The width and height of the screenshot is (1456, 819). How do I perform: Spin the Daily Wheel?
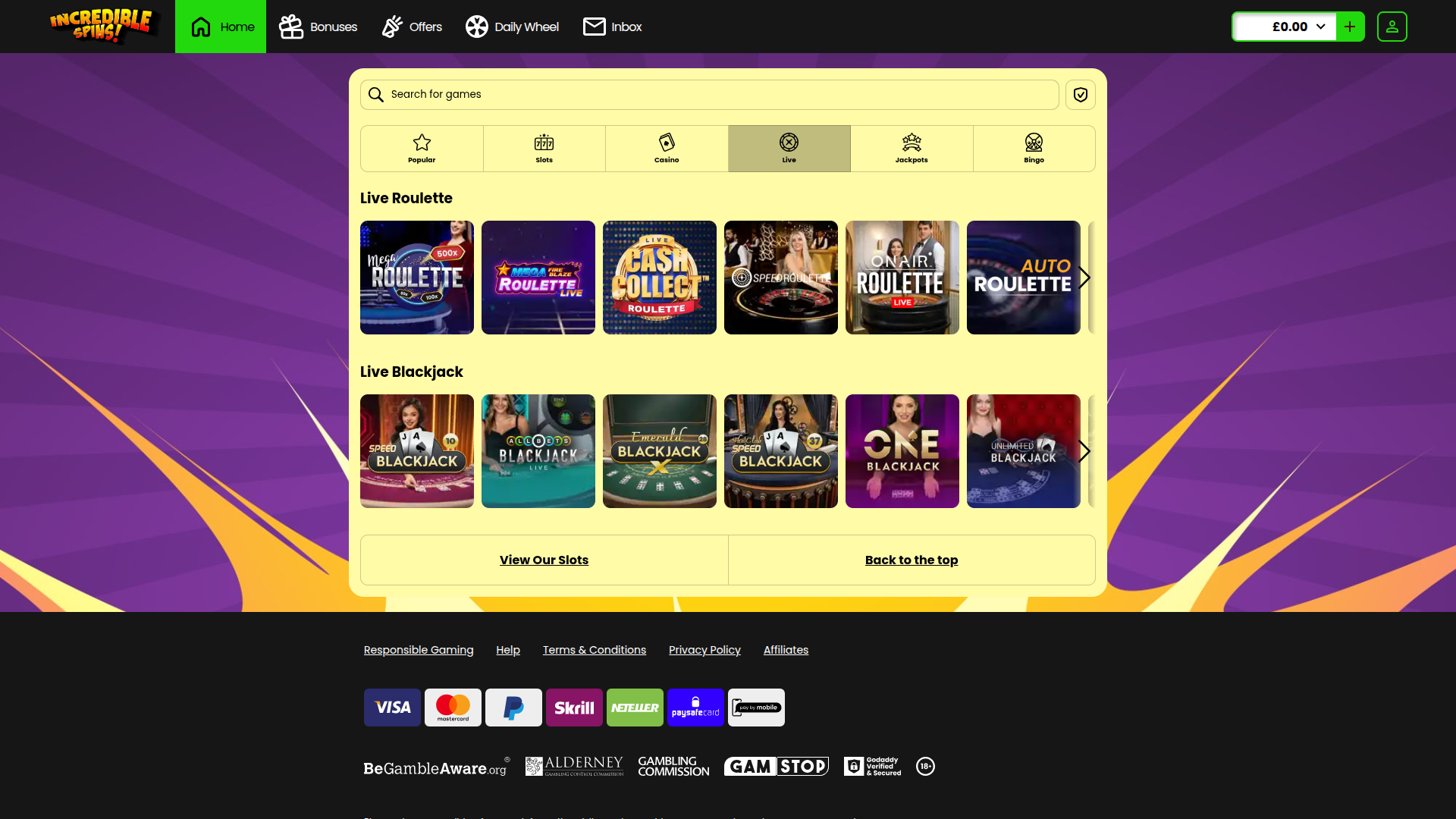click(x=512, y=26)
